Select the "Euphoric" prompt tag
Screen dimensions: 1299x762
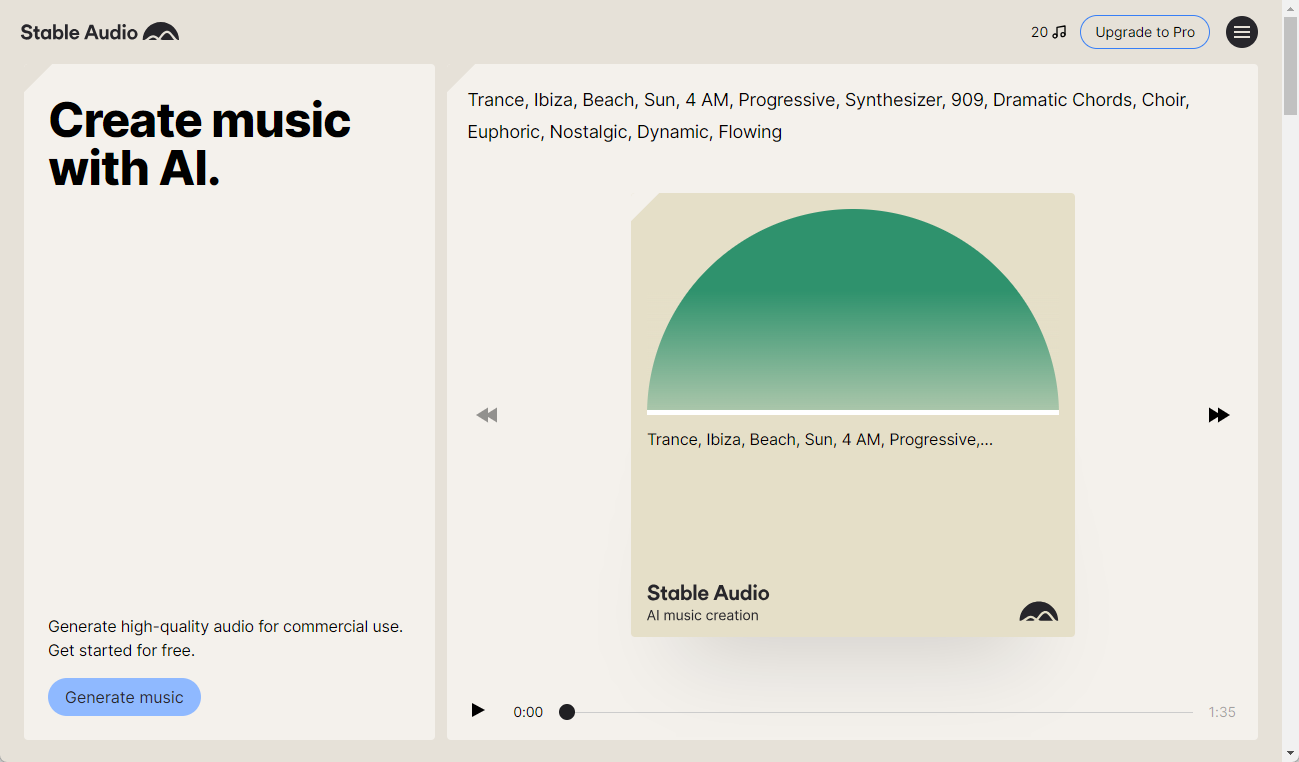pos(503,131)
